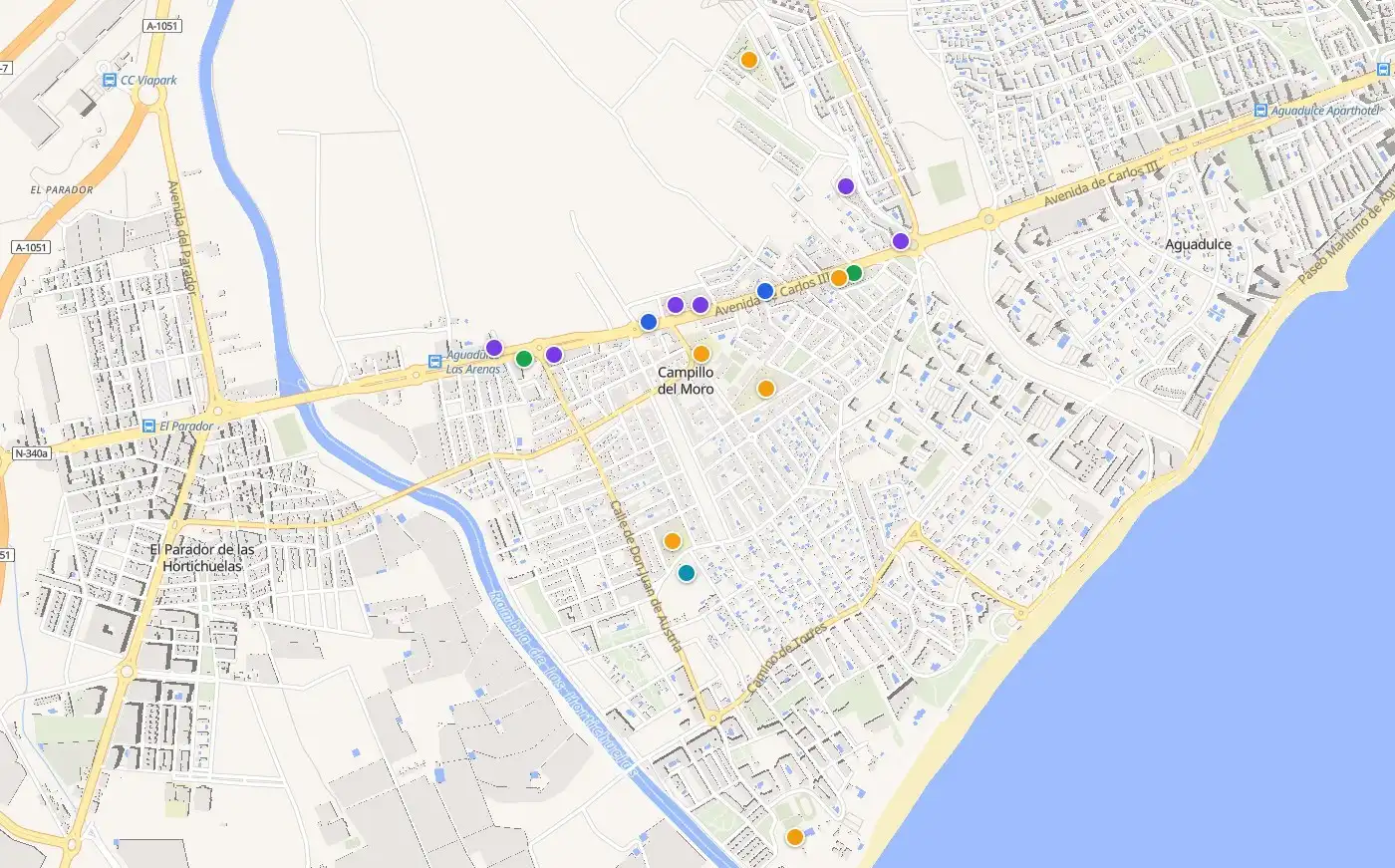The width and height of the screenshot is (1395, 868).
Task: Open the Aguadulce Las Arenas bus stop icon
Action: (x=434, y=363)
